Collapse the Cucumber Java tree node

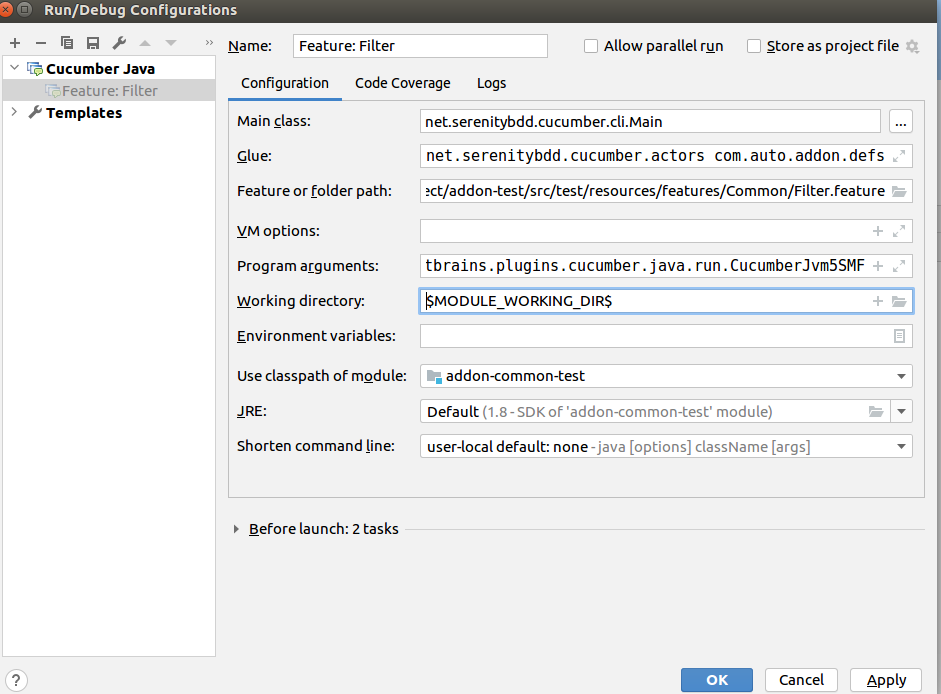[x=14, y=68]
